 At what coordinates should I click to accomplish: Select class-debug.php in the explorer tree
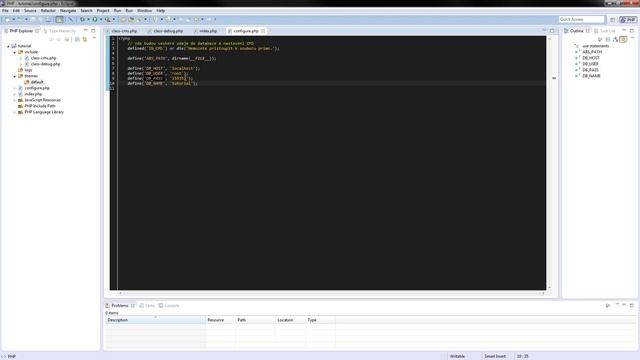[45, 64]
